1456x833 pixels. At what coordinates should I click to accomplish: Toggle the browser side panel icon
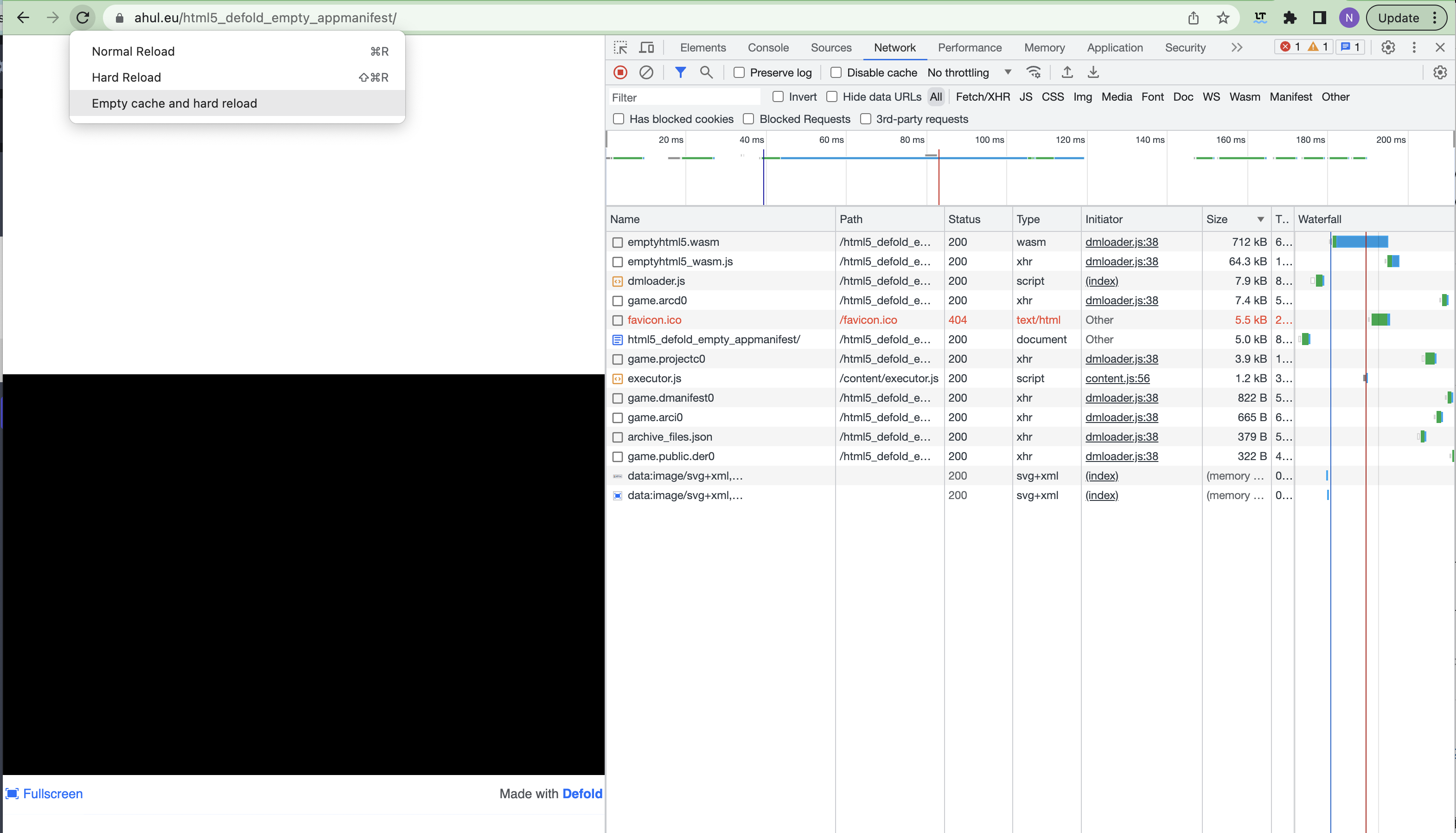pyautogui.click(x=1319, y=18)
